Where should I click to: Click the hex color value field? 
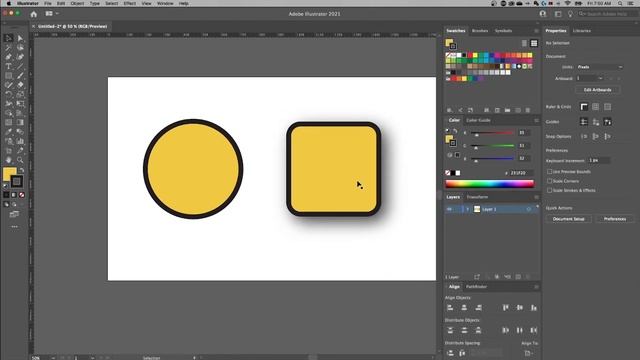[x=521, y=173]
